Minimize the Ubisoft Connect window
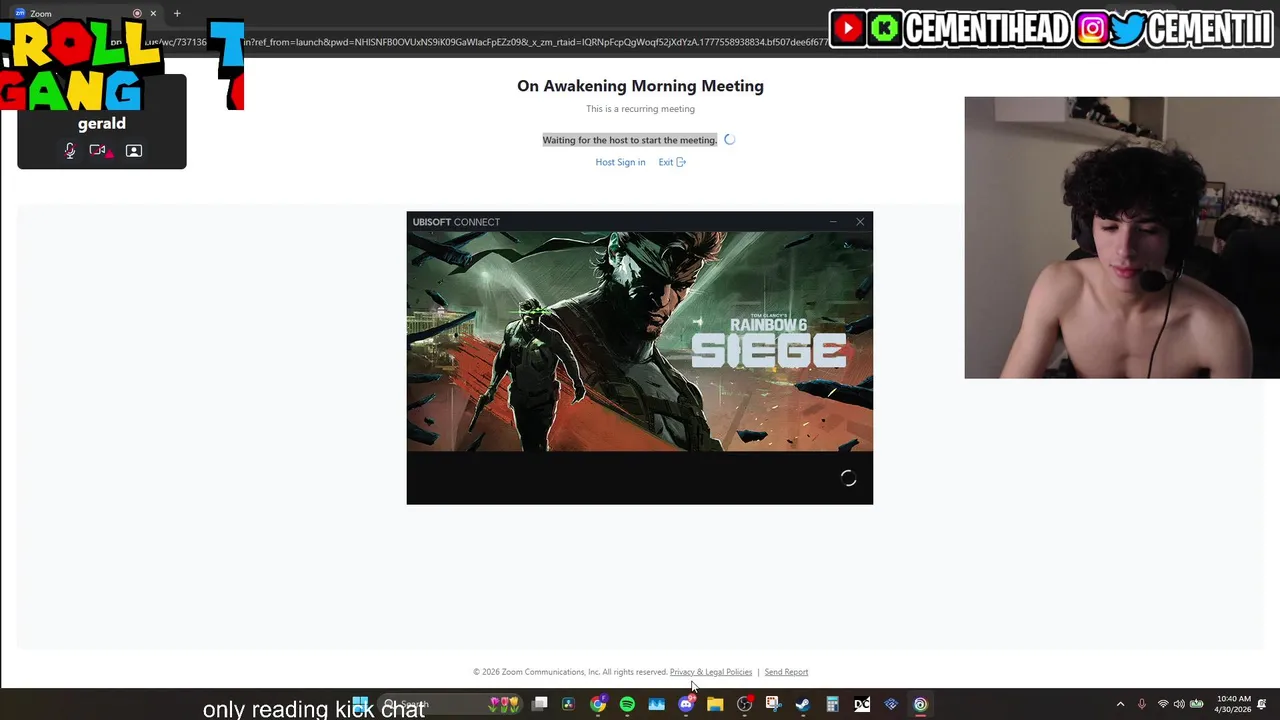 [x=833, y=222]
